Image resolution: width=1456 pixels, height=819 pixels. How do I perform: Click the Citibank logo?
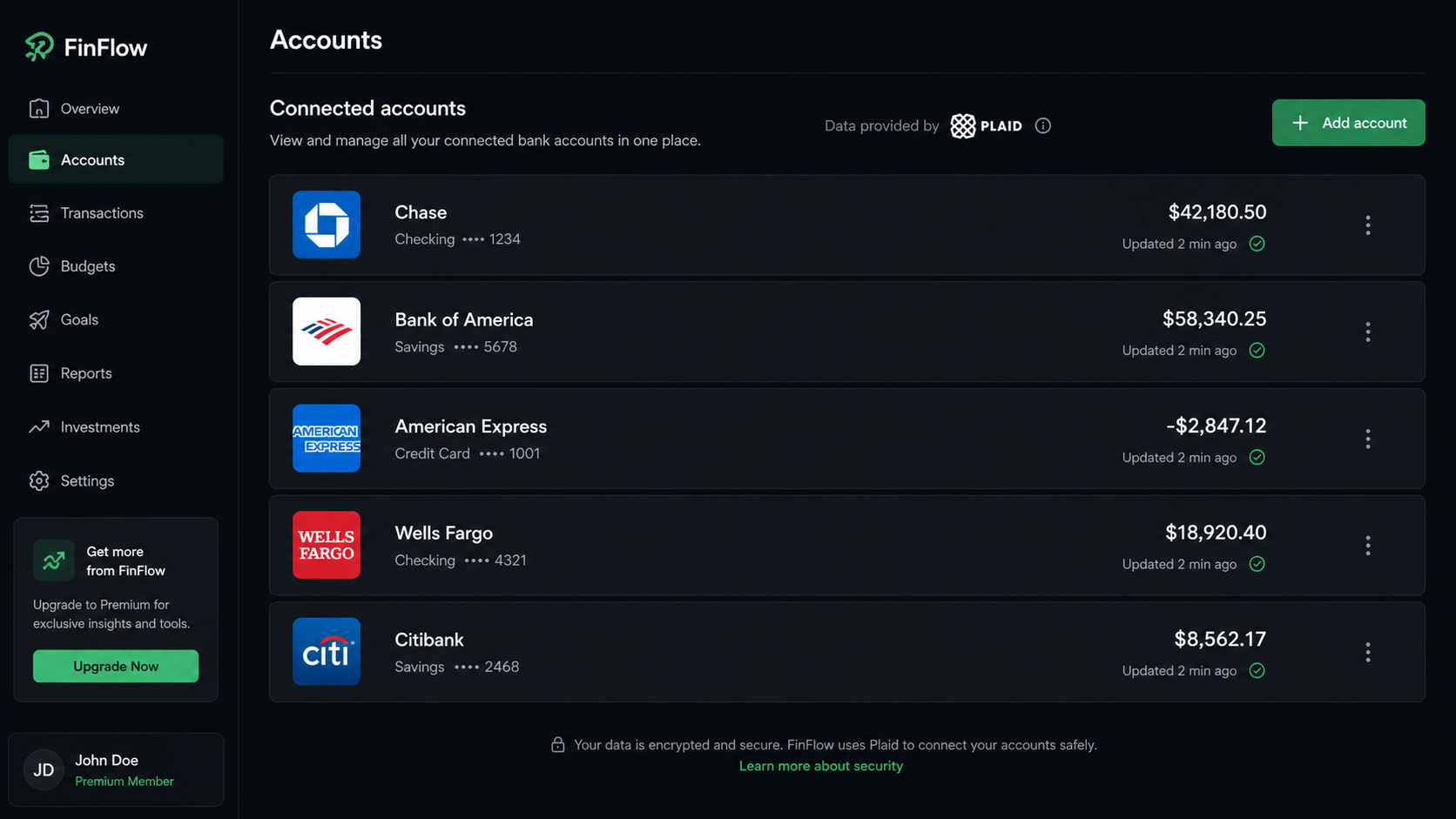click(327, 652)
